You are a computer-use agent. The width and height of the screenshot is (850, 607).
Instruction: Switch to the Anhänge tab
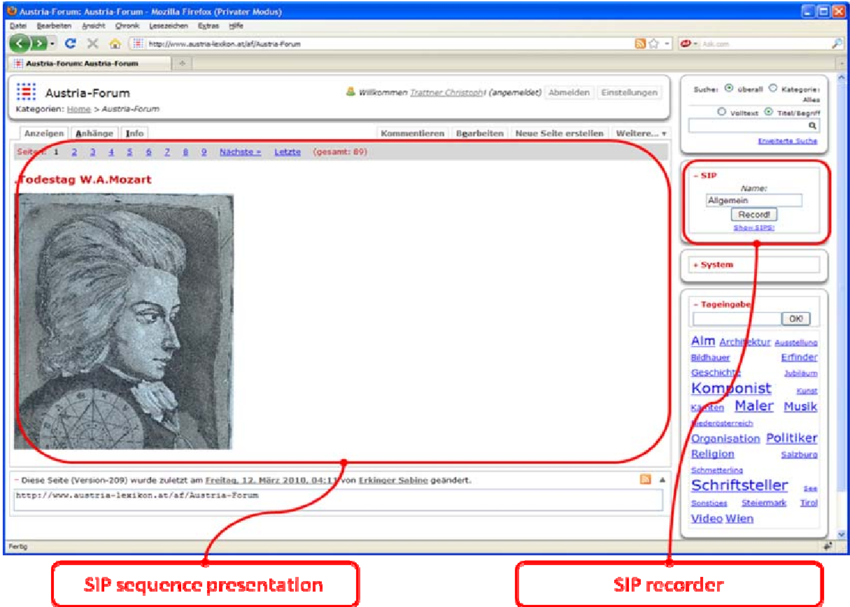(95, 133)
